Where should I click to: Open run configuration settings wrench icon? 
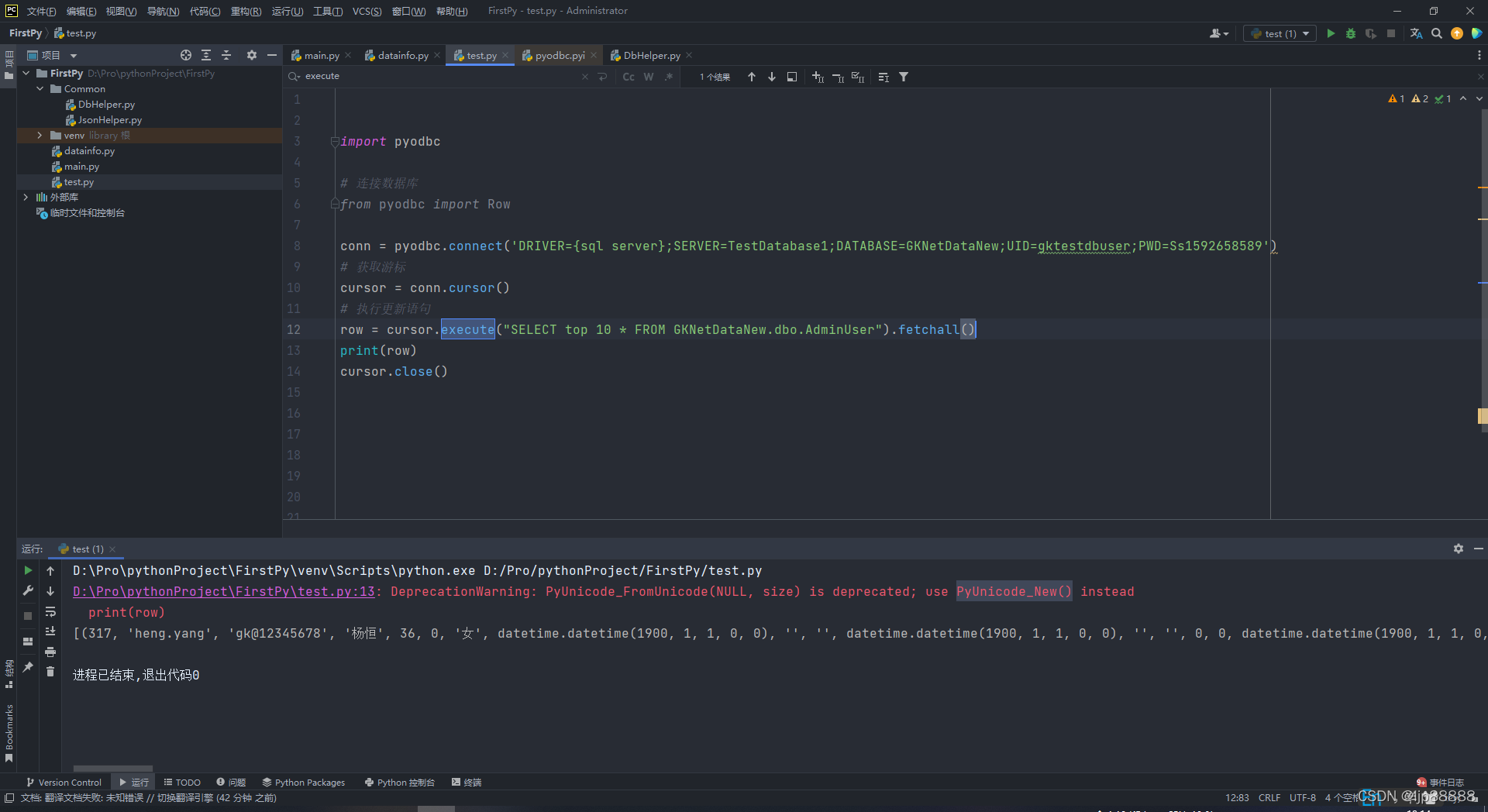(x=28, y=590)
